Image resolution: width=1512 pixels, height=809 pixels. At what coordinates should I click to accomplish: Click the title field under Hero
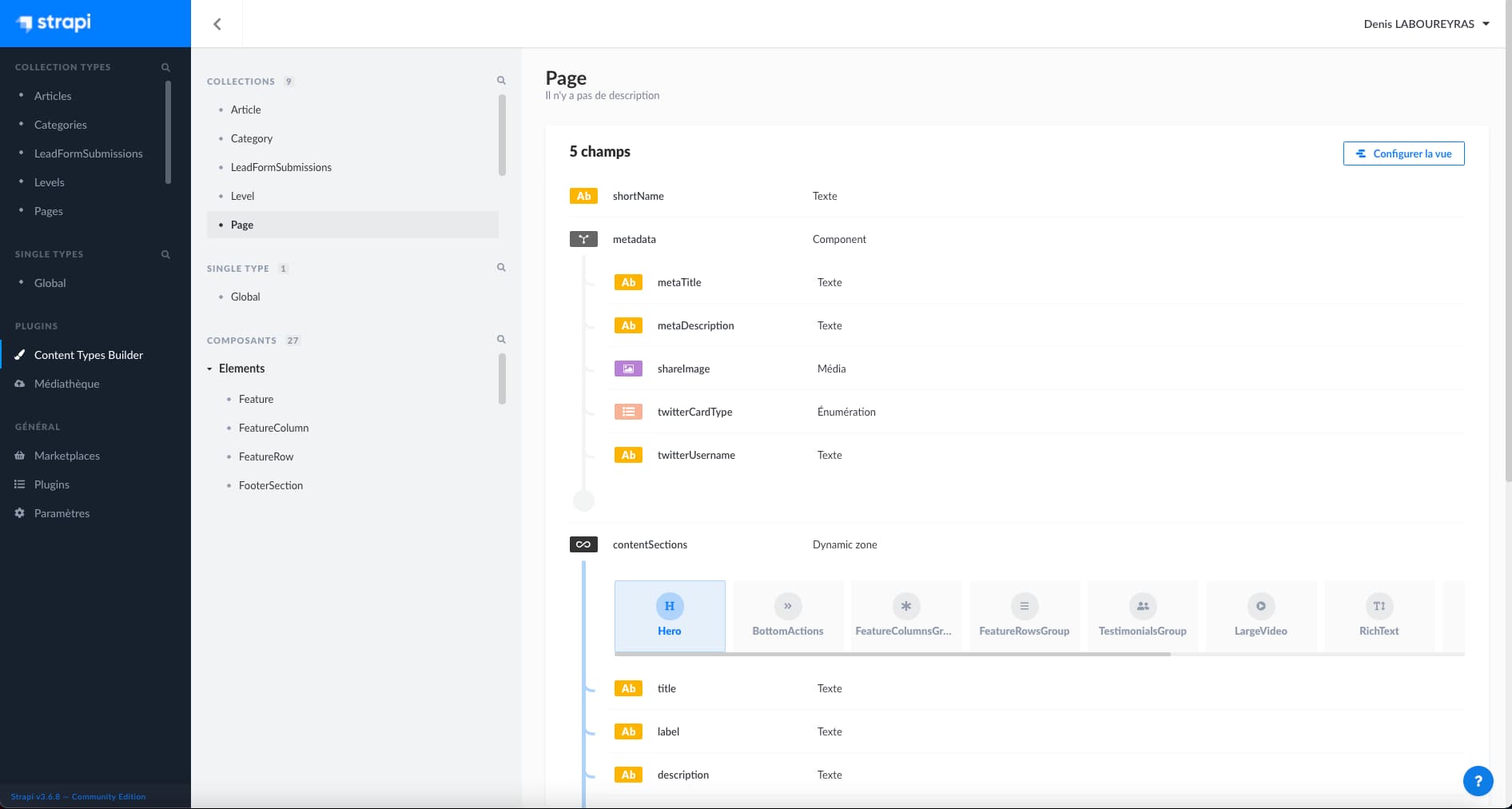pyautogui.click(x=1039, y=688)
